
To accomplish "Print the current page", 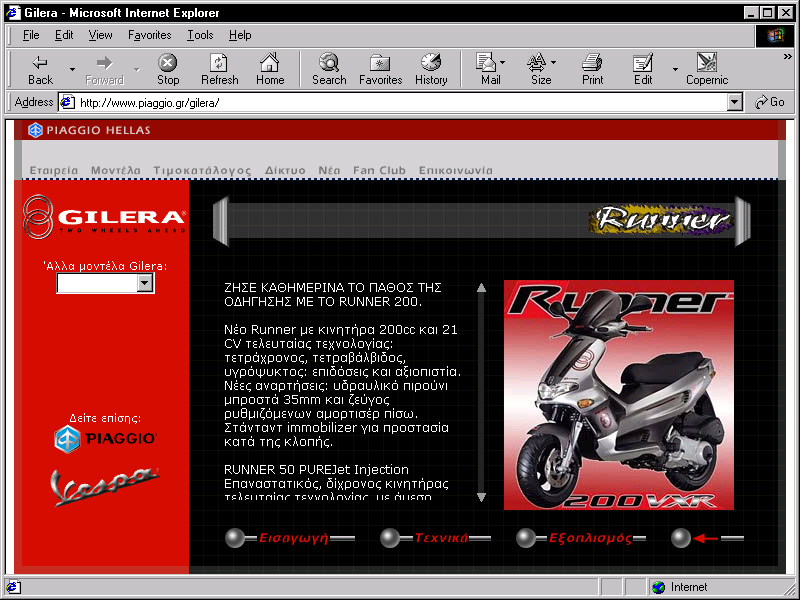I will [592, 69].
